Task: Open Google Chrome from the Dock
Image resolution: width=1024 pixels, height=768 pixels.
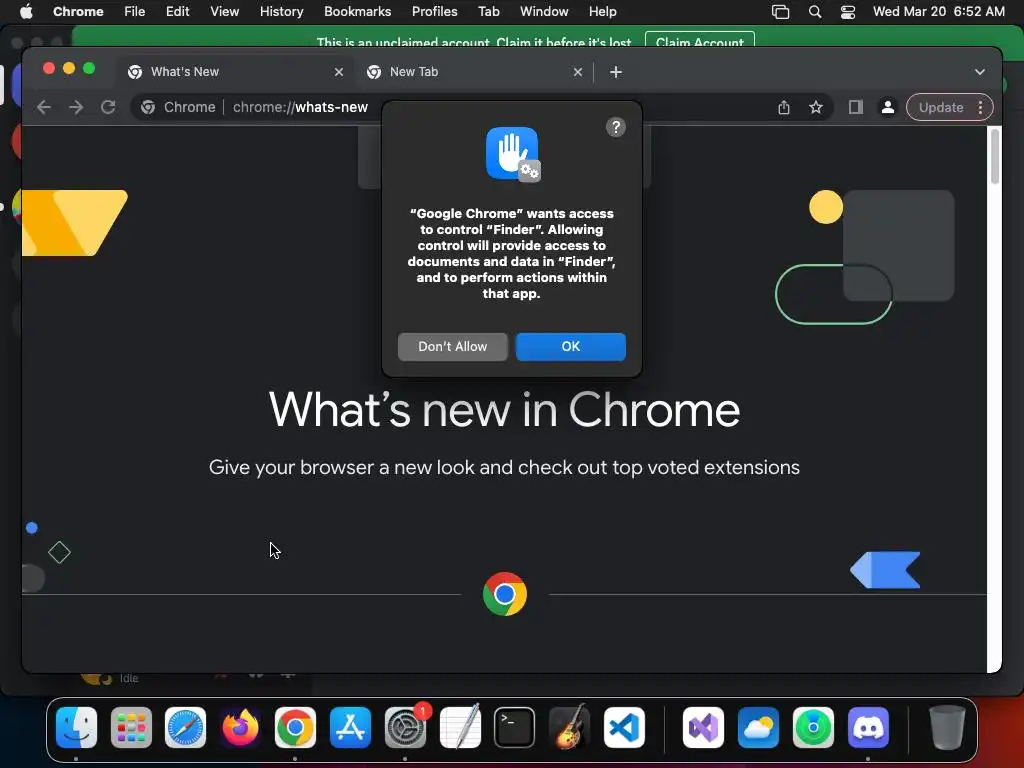Action: point(295,727)
